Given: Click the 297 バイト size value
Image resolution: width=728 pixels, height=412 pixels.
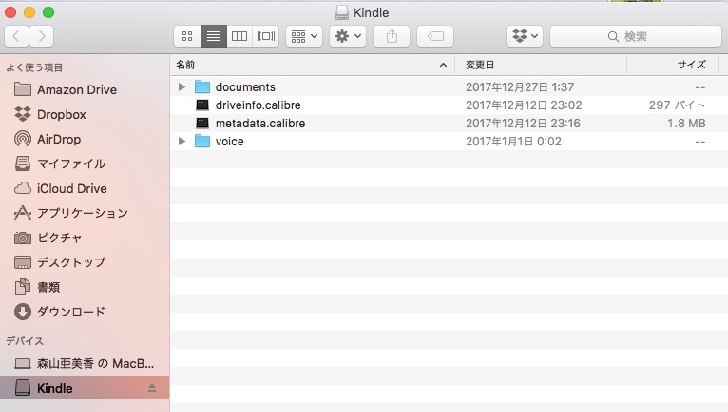Looking at the screenshot, I should pos(677,105).
